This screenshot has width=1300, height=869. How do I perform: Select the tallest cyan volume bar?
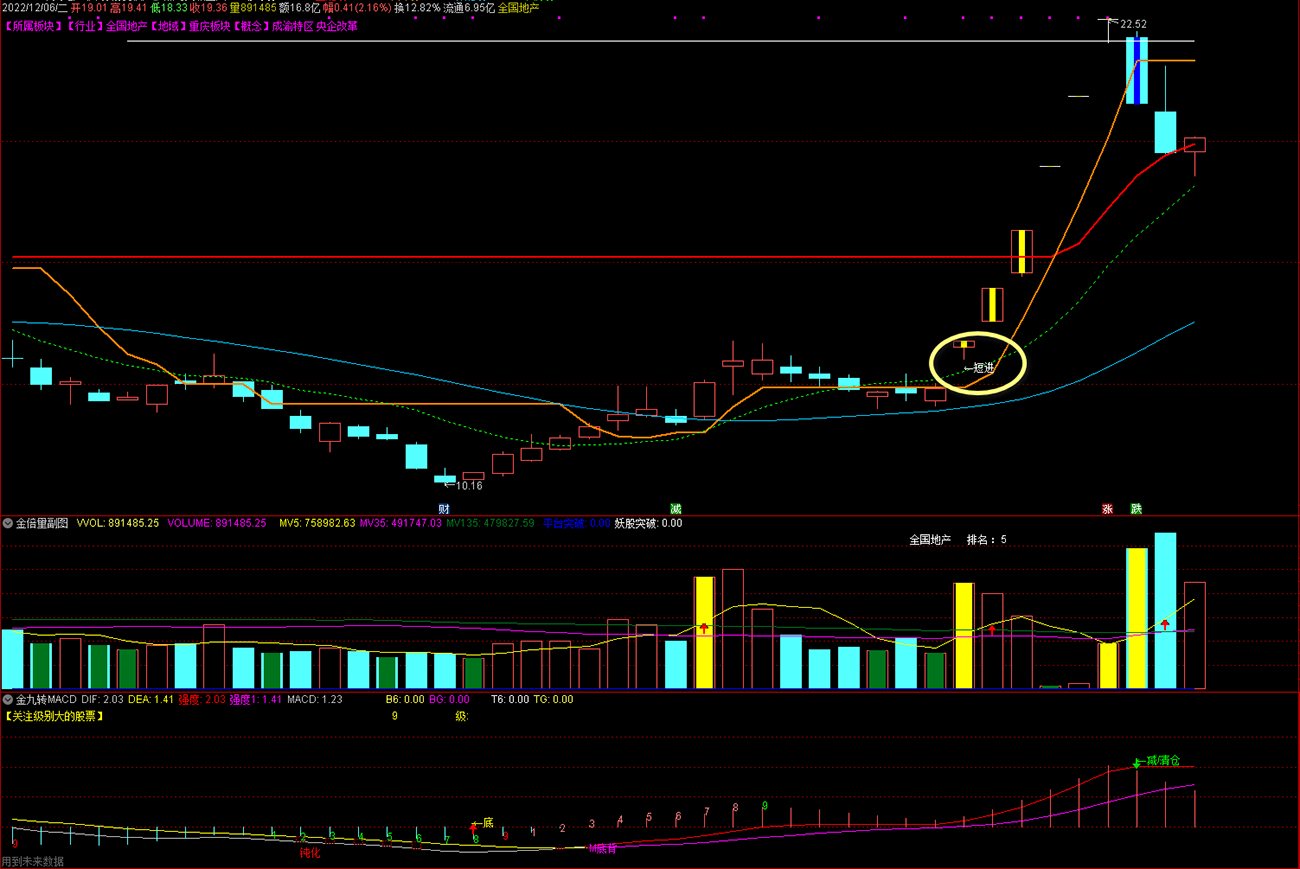(x=1165, y=610)
